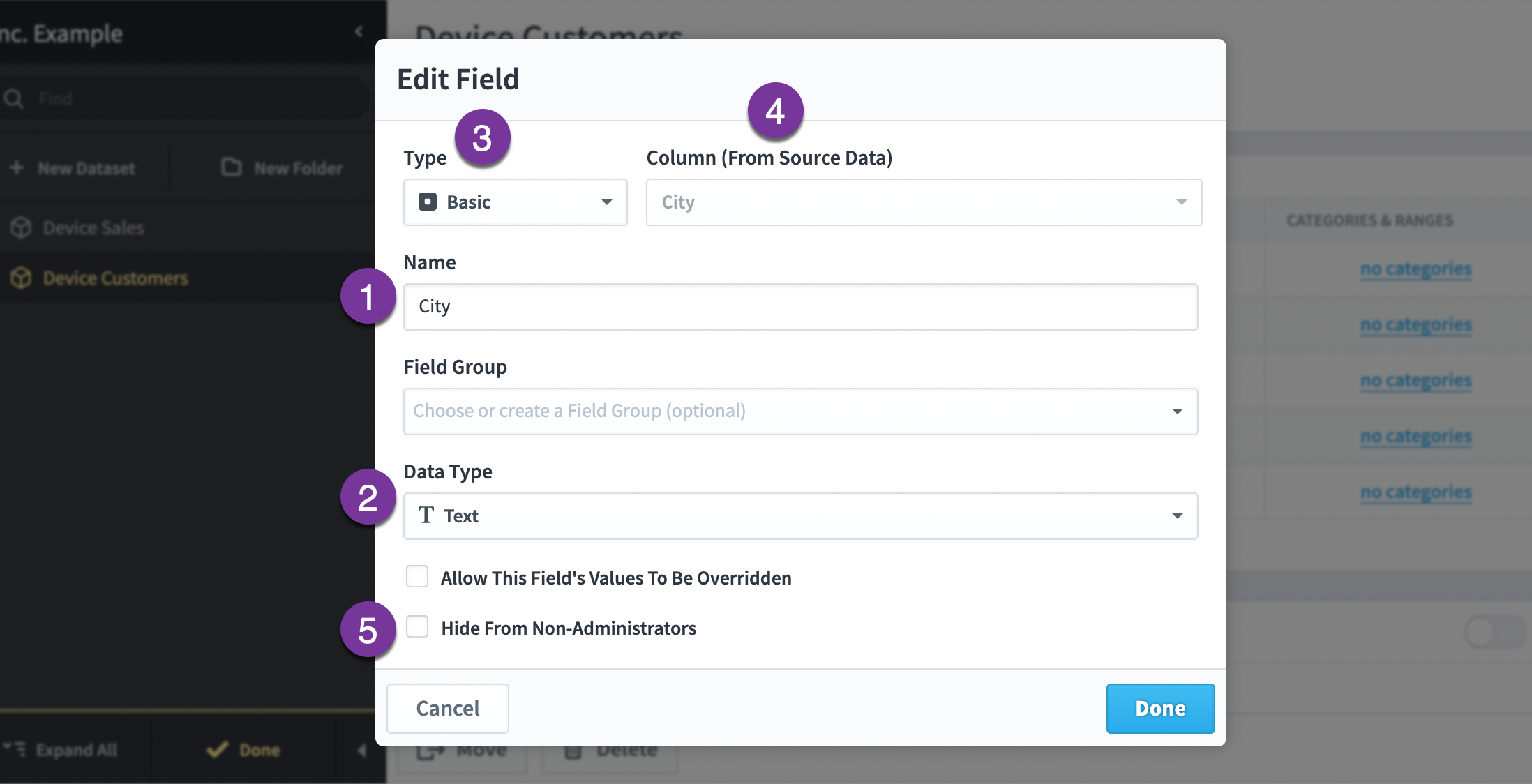Click the New Folder icon
The height and width of the screenshot is (784, 1532).
tap(231, 167)
